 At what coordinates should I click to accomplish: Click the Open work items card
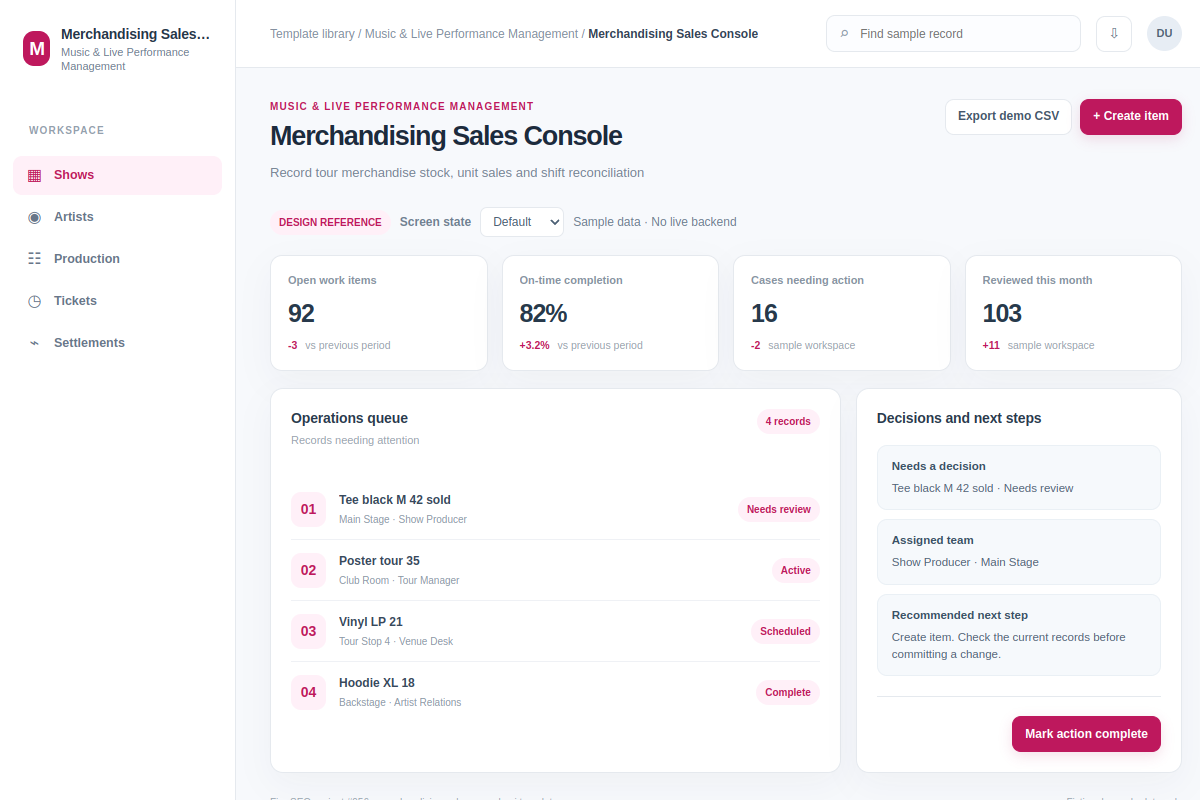tap(379, 313)
